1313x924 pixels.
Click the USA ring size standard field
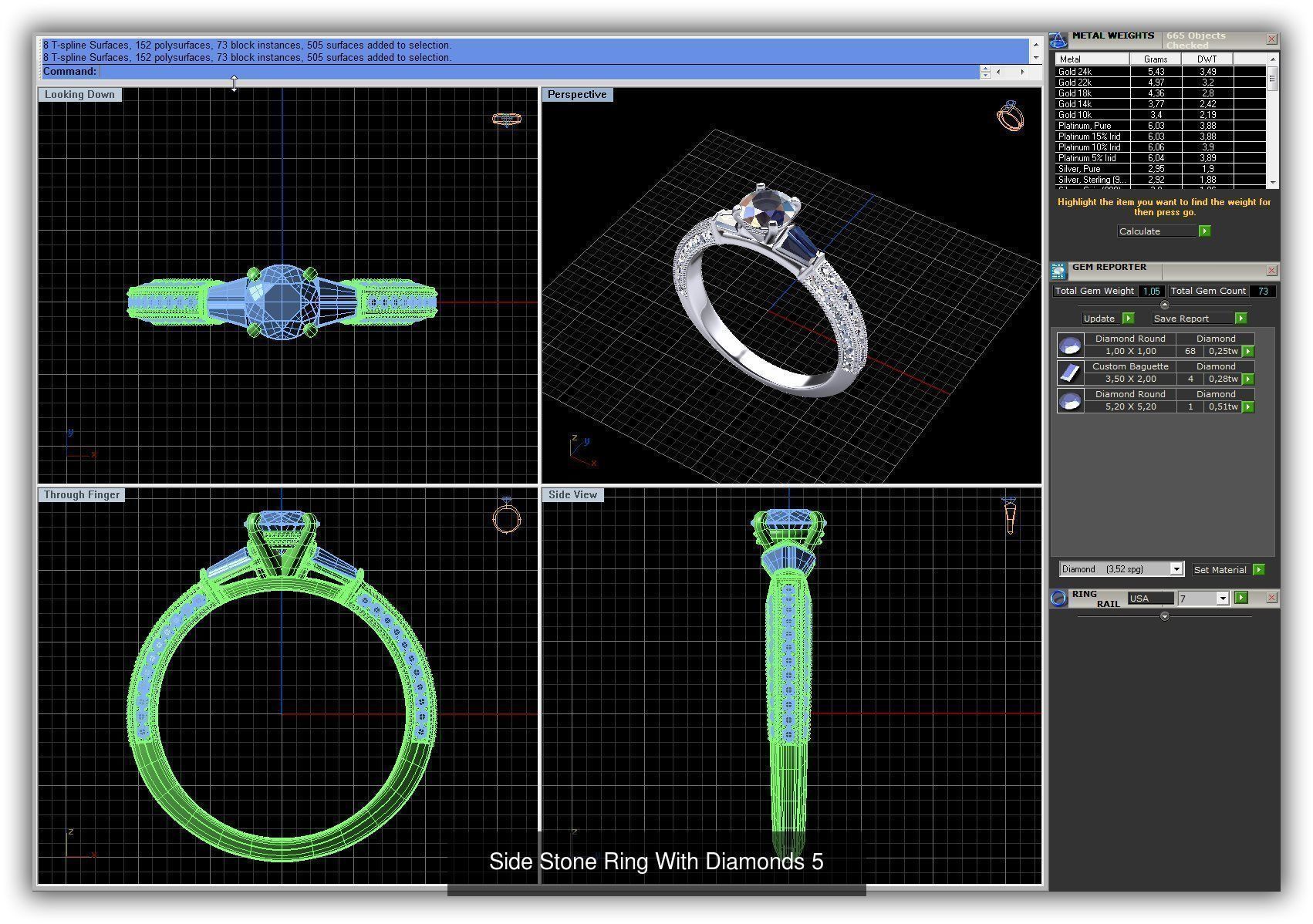(1150, 599)
